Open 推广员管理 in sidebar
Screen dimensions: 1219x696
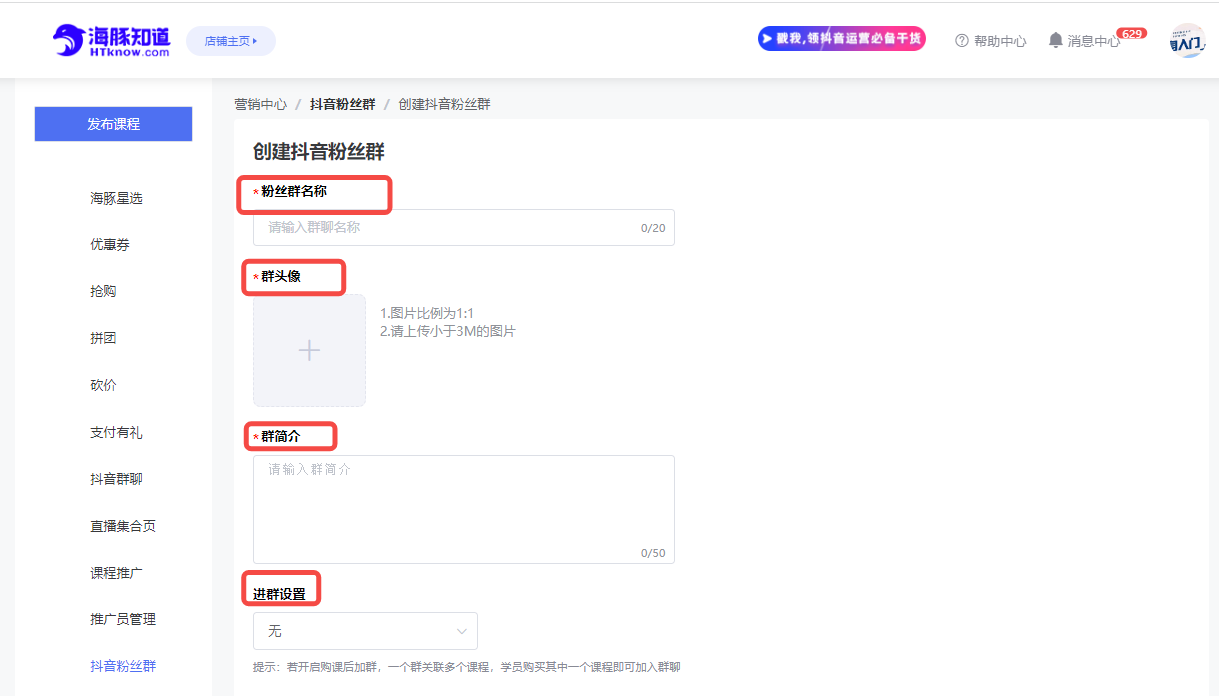pos(123,619)
